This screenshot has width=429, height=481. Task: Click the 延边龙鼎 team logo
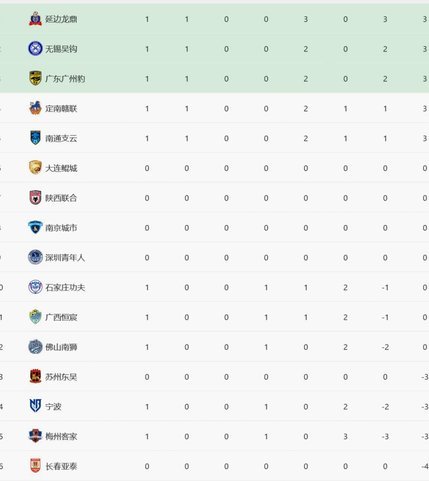click(35, 19)
